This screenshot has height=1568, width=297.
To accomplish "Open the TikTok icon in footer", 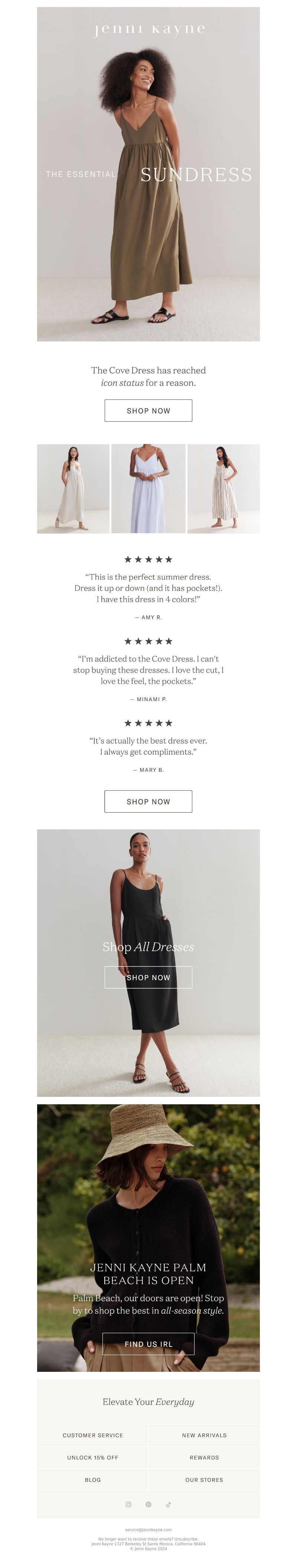I will pyautogui.click(x=169, y=1504).
